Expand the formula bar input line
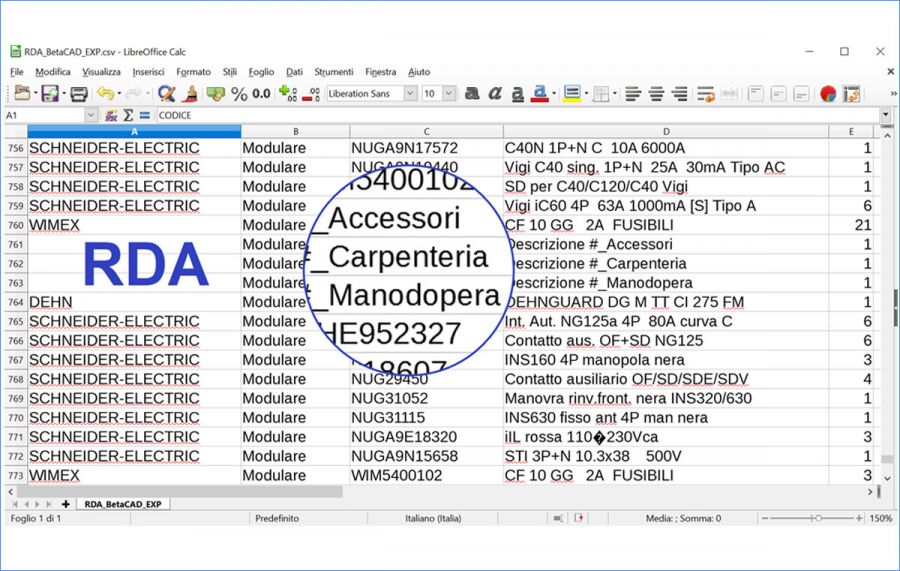 pos(886,115)
